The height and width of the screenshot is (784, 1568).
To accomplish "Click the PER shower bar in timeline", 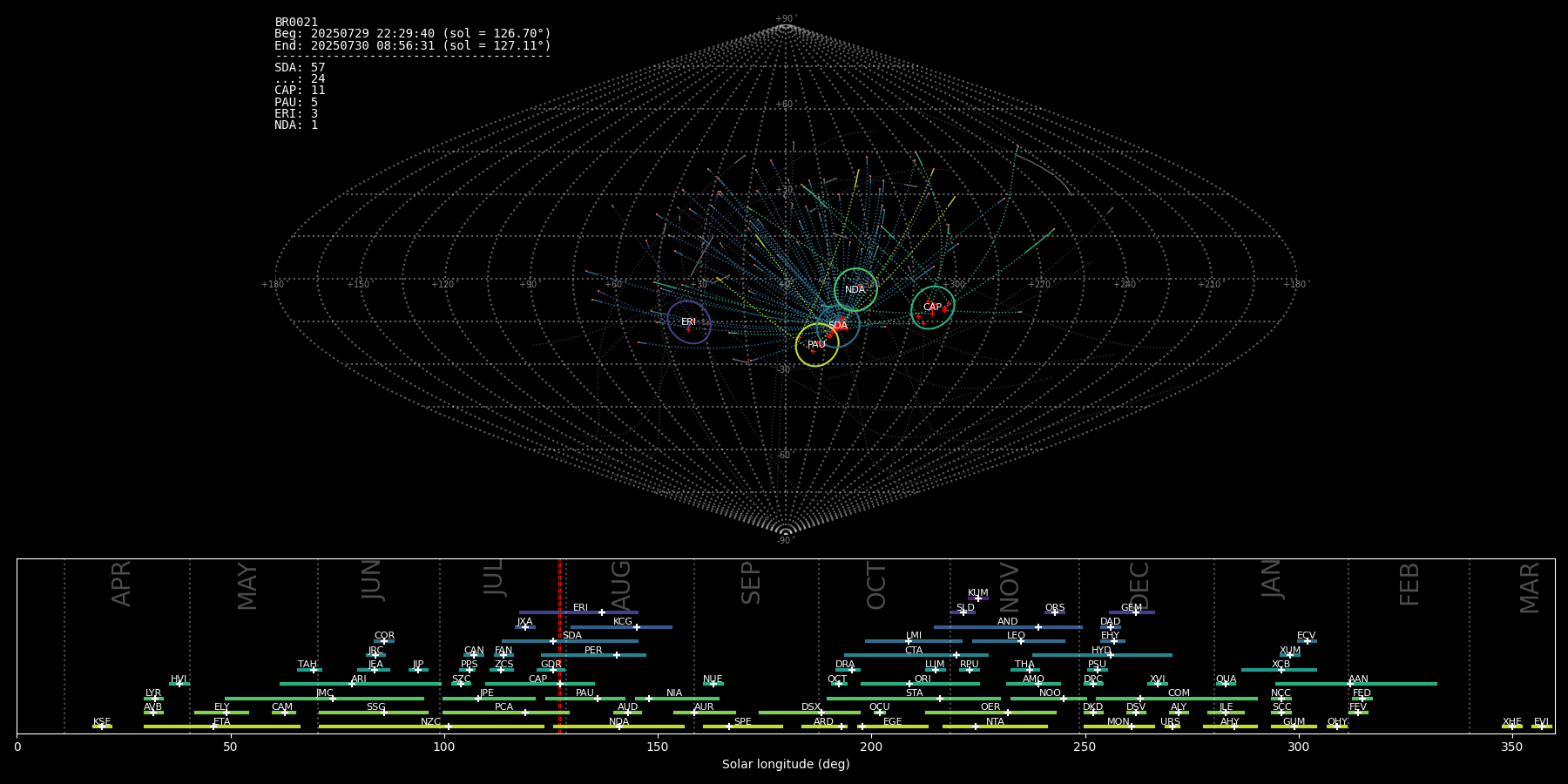I will (x=593, y=655).
